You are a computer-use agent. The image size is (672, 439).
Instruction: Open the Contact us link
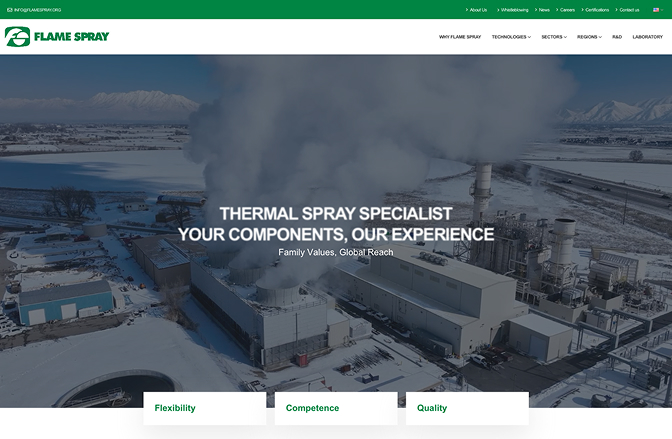tap(627, 10)
